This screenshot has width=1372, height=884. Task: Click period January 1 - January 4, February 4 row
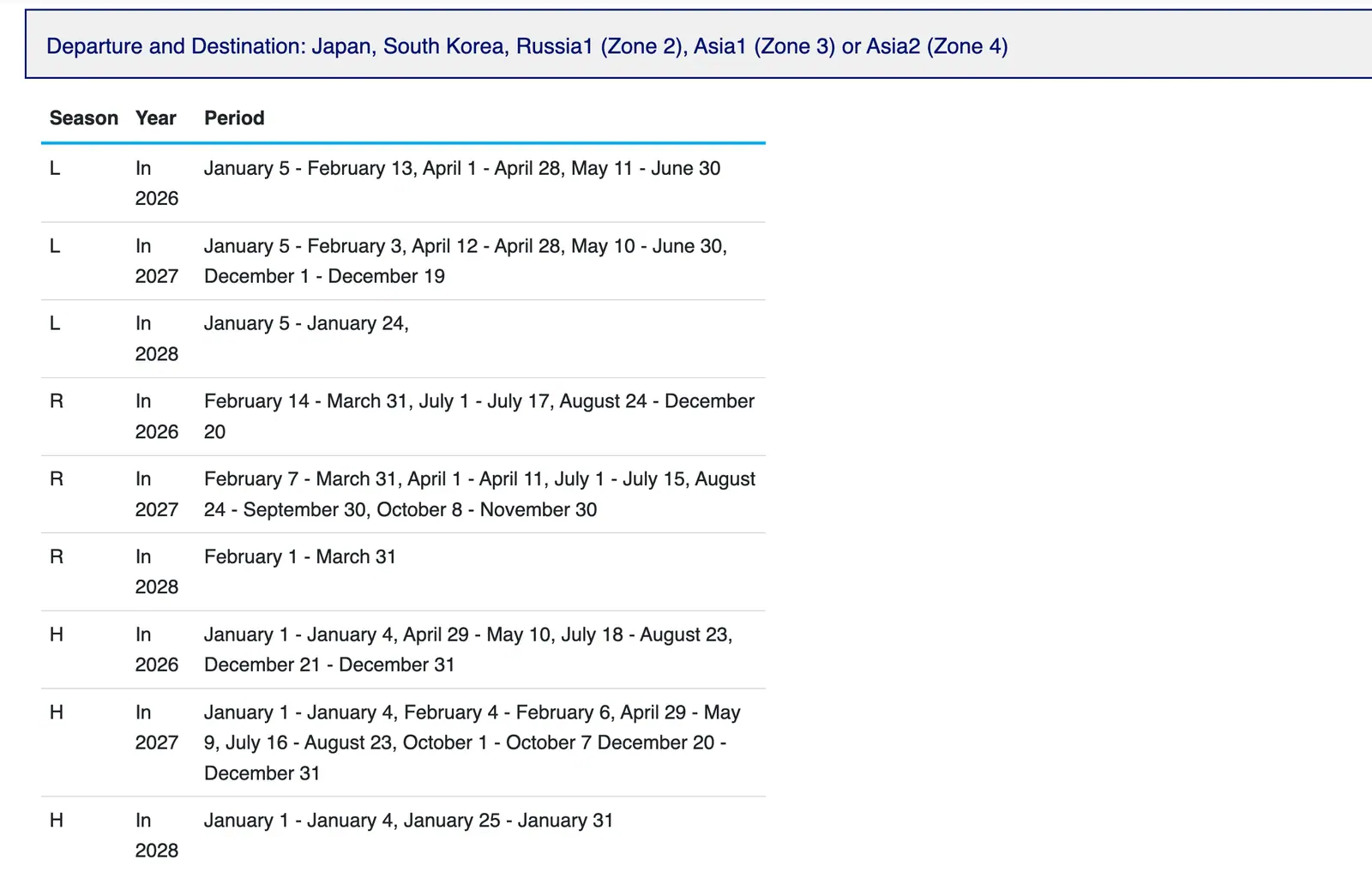click(472, 743)
